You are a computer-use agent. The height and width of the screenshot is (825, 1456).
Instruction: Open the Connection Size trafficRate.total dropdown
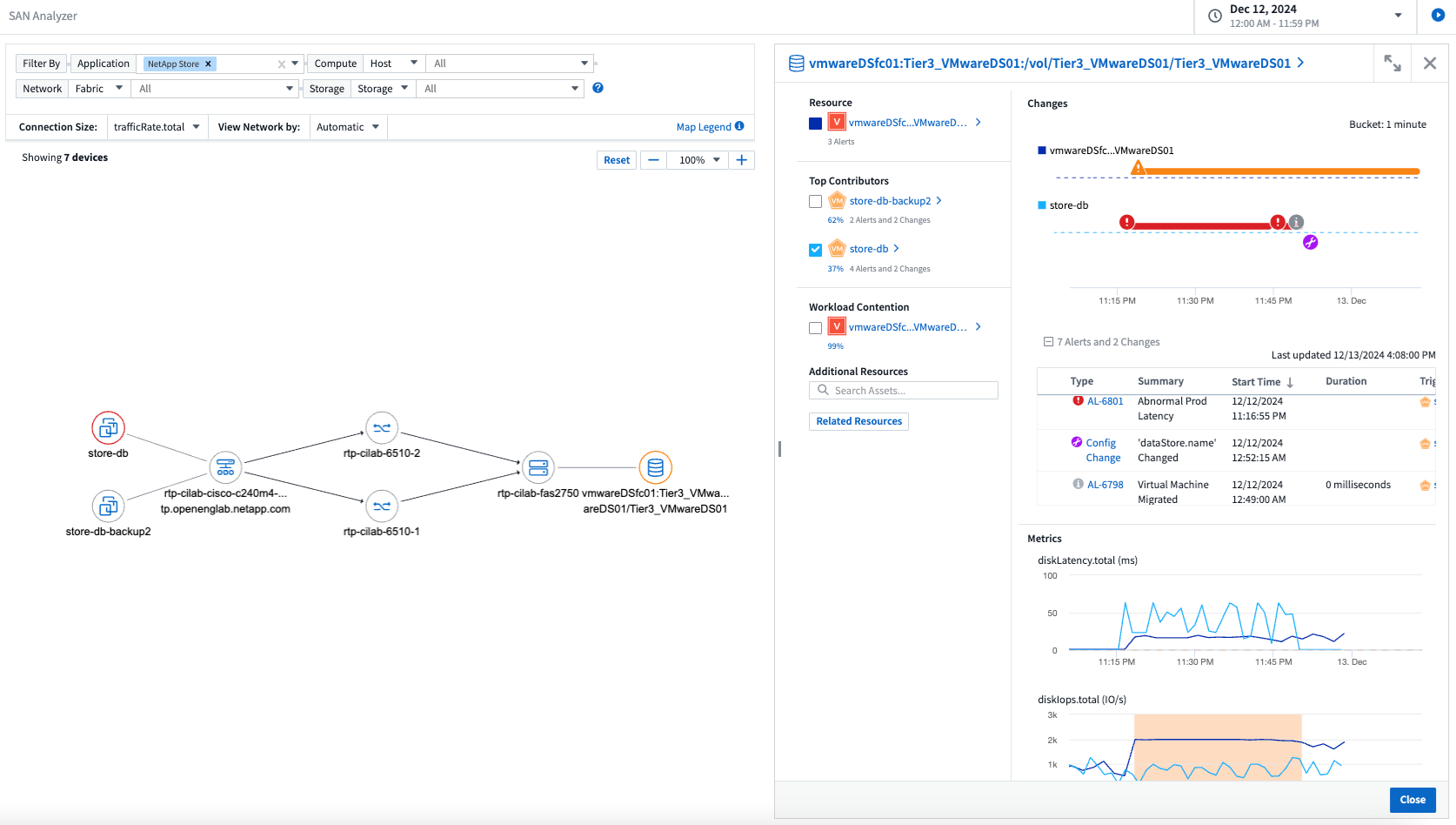pos(157,126)
